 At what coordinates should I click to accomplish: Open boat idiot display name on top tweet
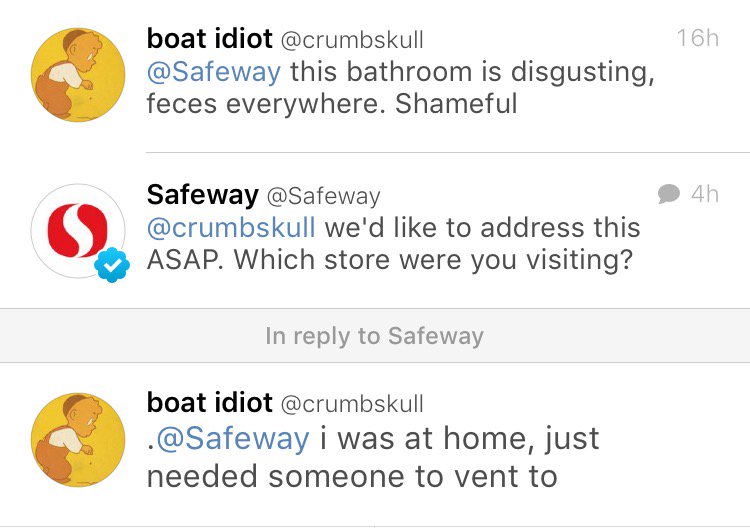point(210,39)
